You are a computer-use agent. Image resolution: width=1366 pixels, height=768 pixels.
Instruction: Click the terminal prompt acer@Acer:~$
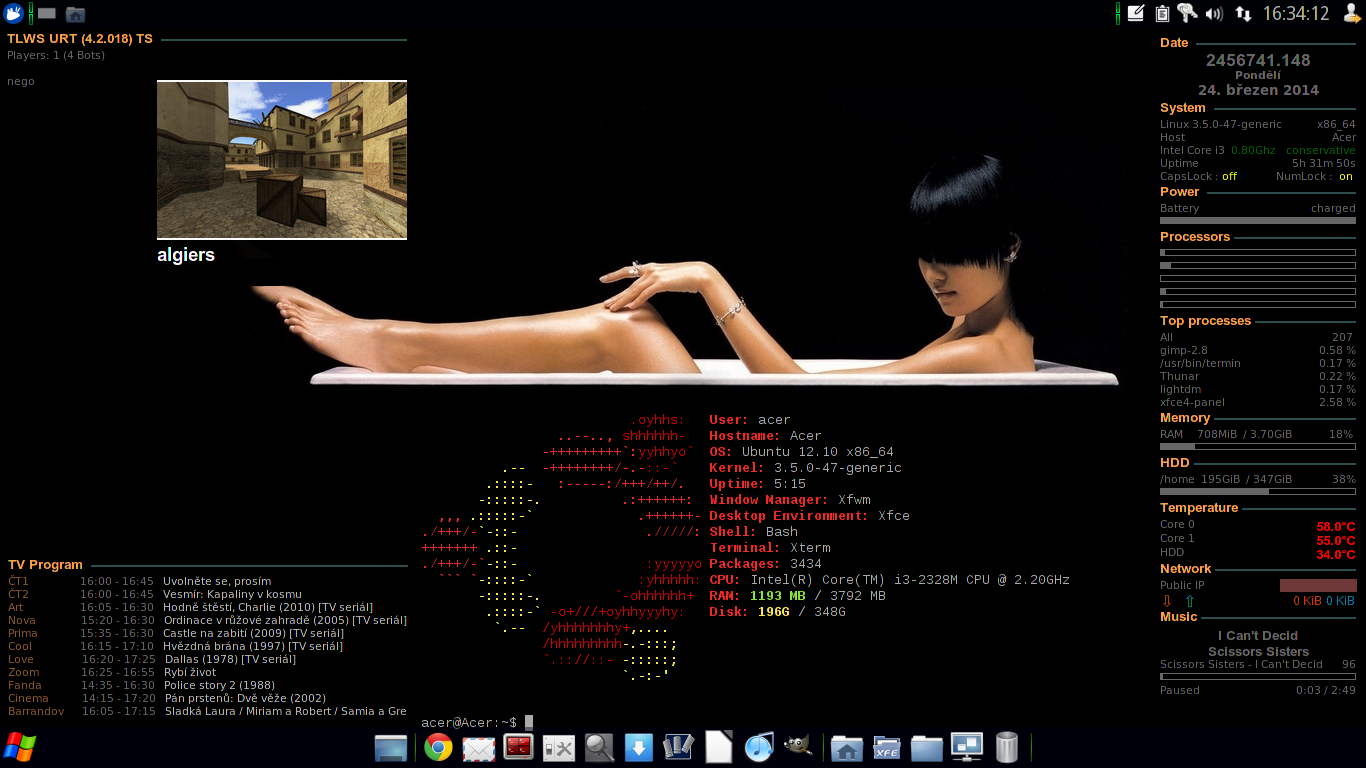pos(469,722)
